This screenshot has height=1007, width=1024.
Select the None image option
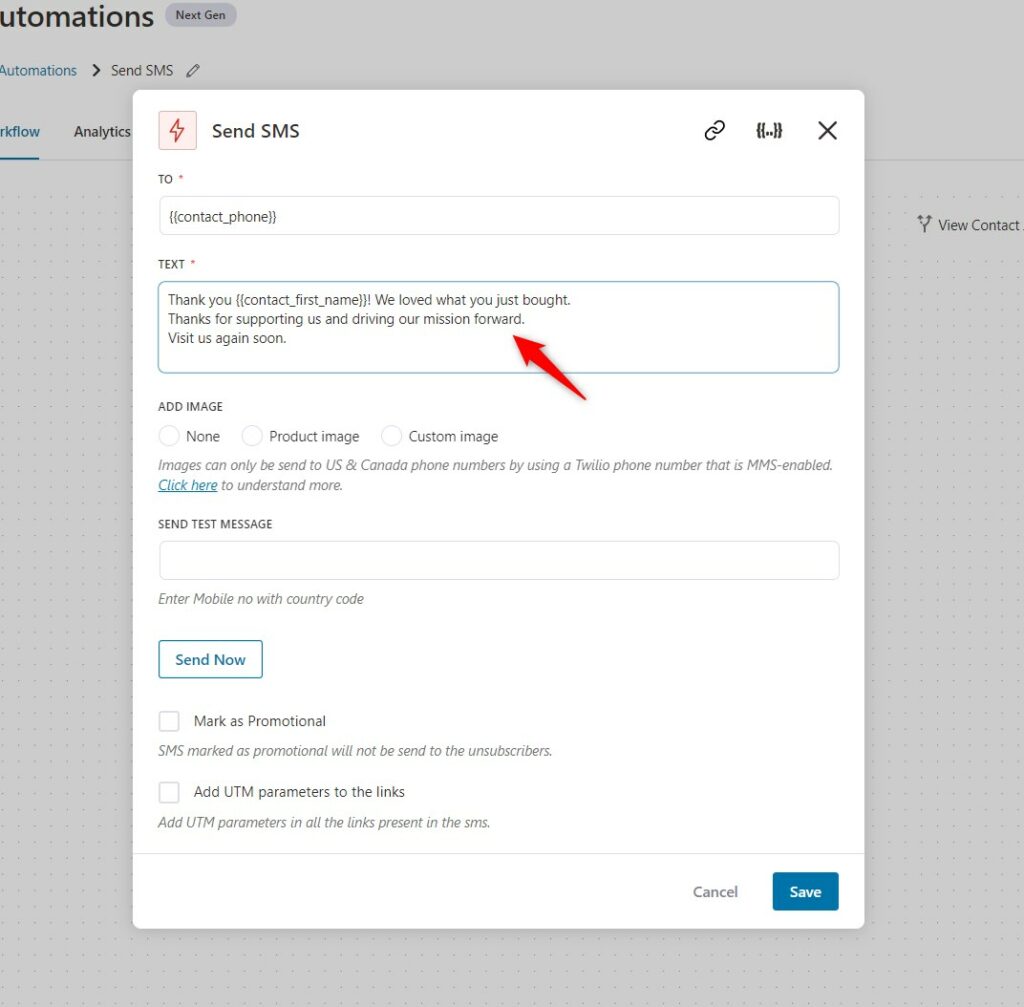click(x=169, y=436)
